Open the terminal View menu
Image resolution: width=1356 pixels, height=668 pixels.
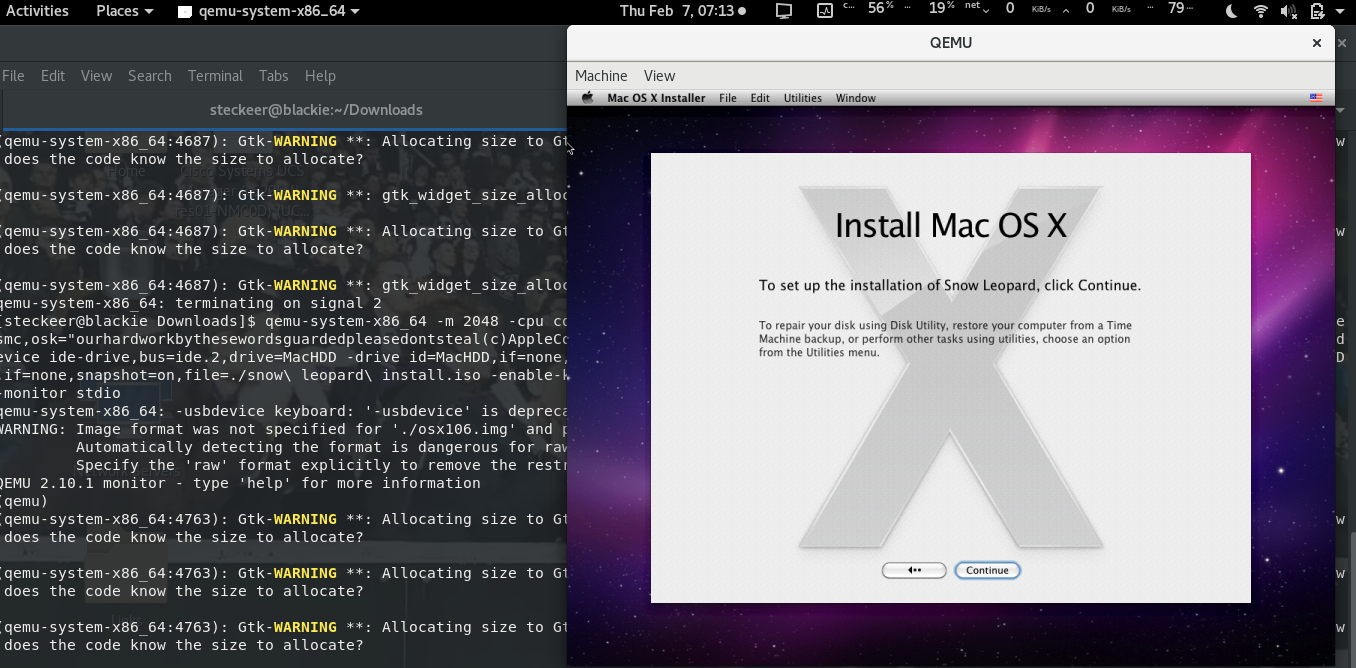96,76
